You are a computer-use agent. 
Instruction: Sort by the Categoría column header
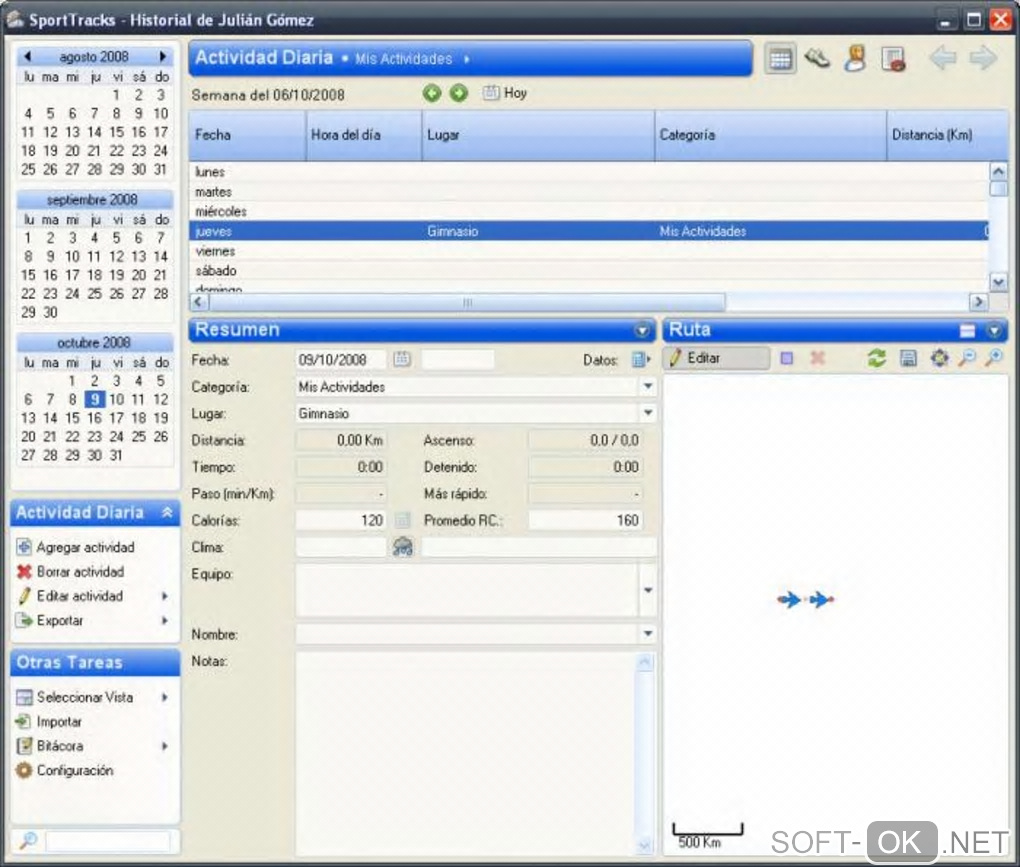[770, 135]
